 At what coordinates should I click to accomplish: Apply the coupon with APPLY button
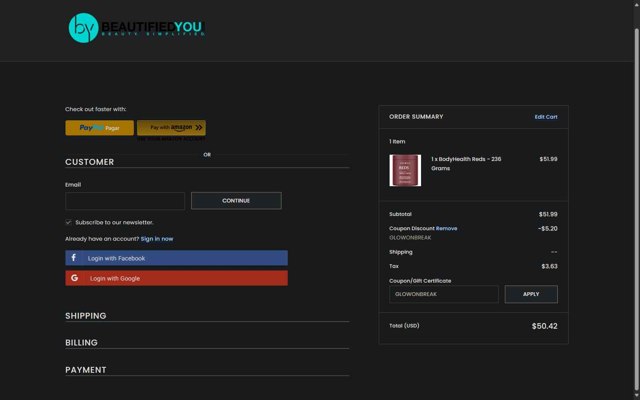tap(531, 294)
